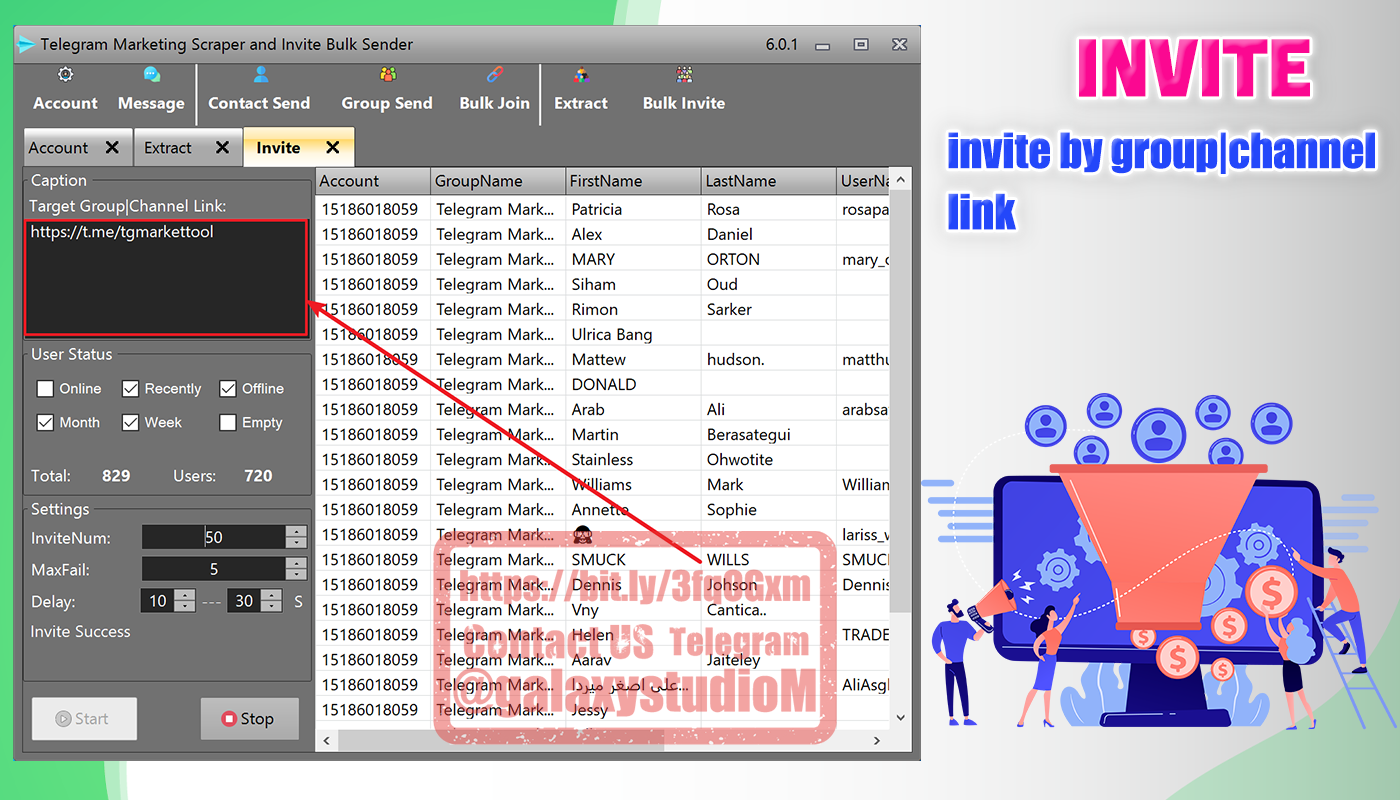Open the Bulk Invite tool
The image size is (1400, 800).
click(x=684, y=90)
